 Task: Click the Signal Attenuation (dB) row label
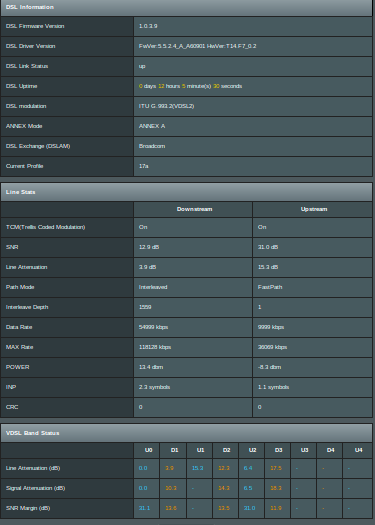(x=35, y=488)
